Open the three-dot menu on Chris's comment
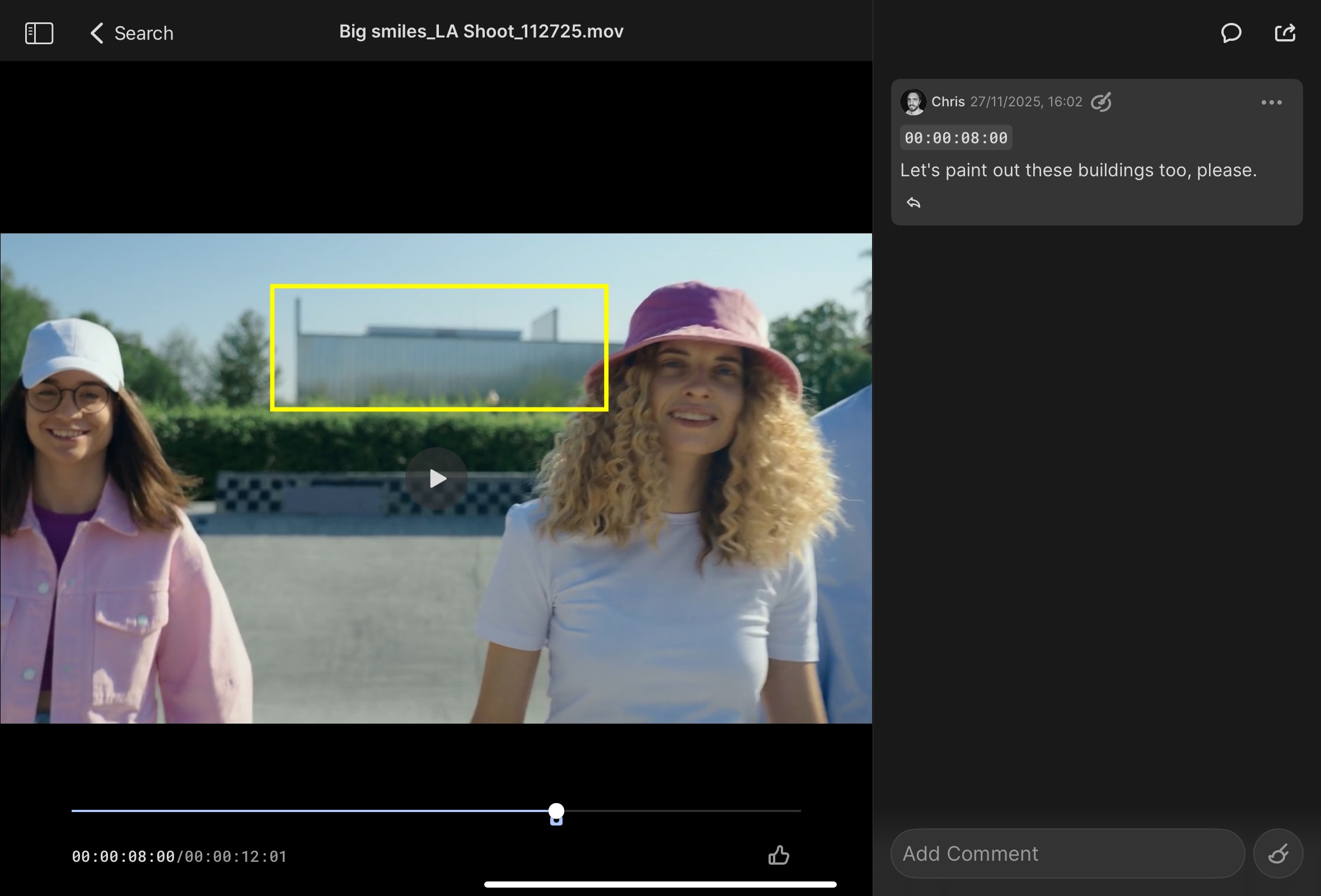This screenshot has width=1321, height=896. click(x=1271, y=102)
